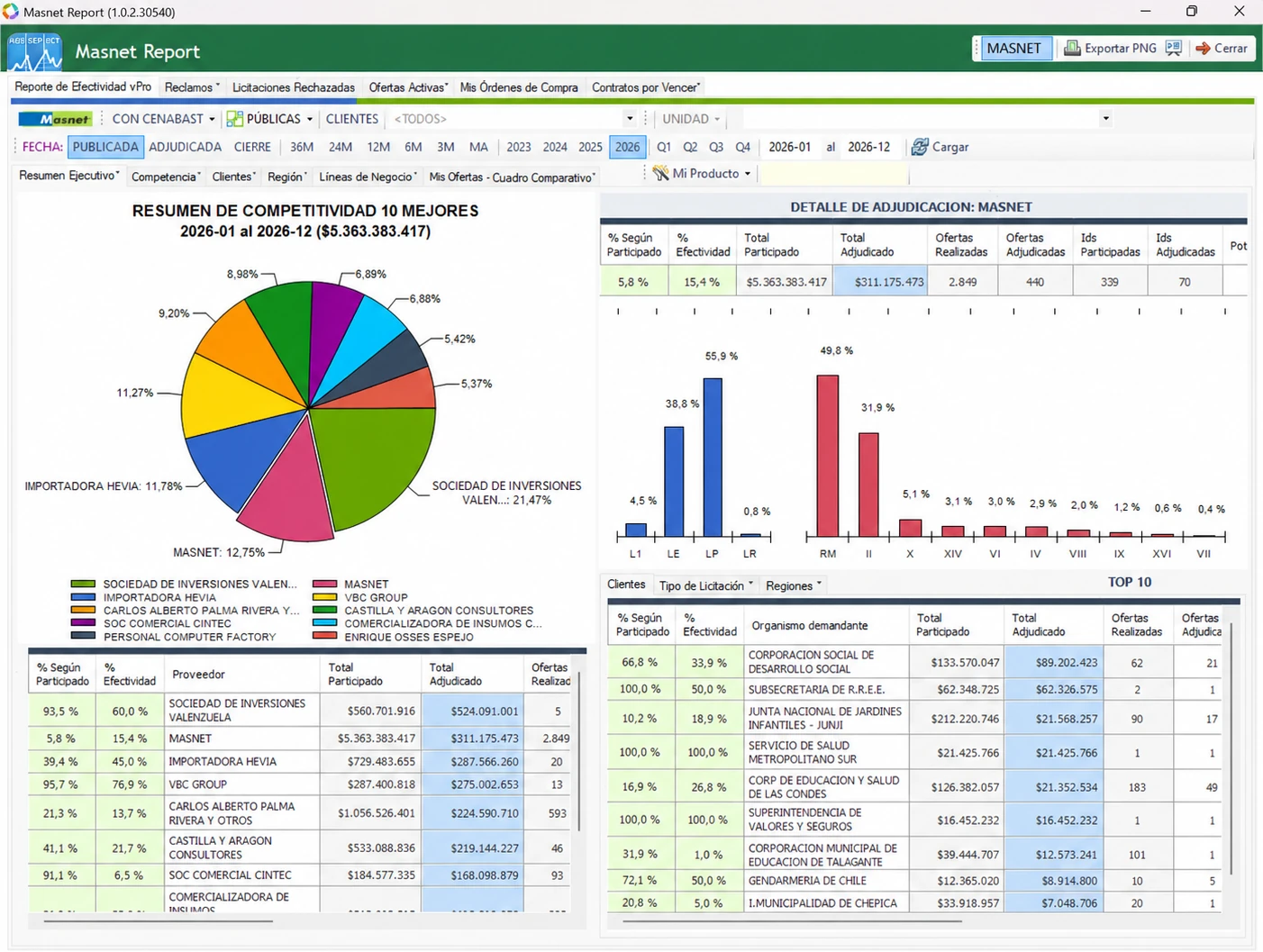Screen dimensions: 1263x952
Task: Select the 2025 year filter
Action: [590, 147]
